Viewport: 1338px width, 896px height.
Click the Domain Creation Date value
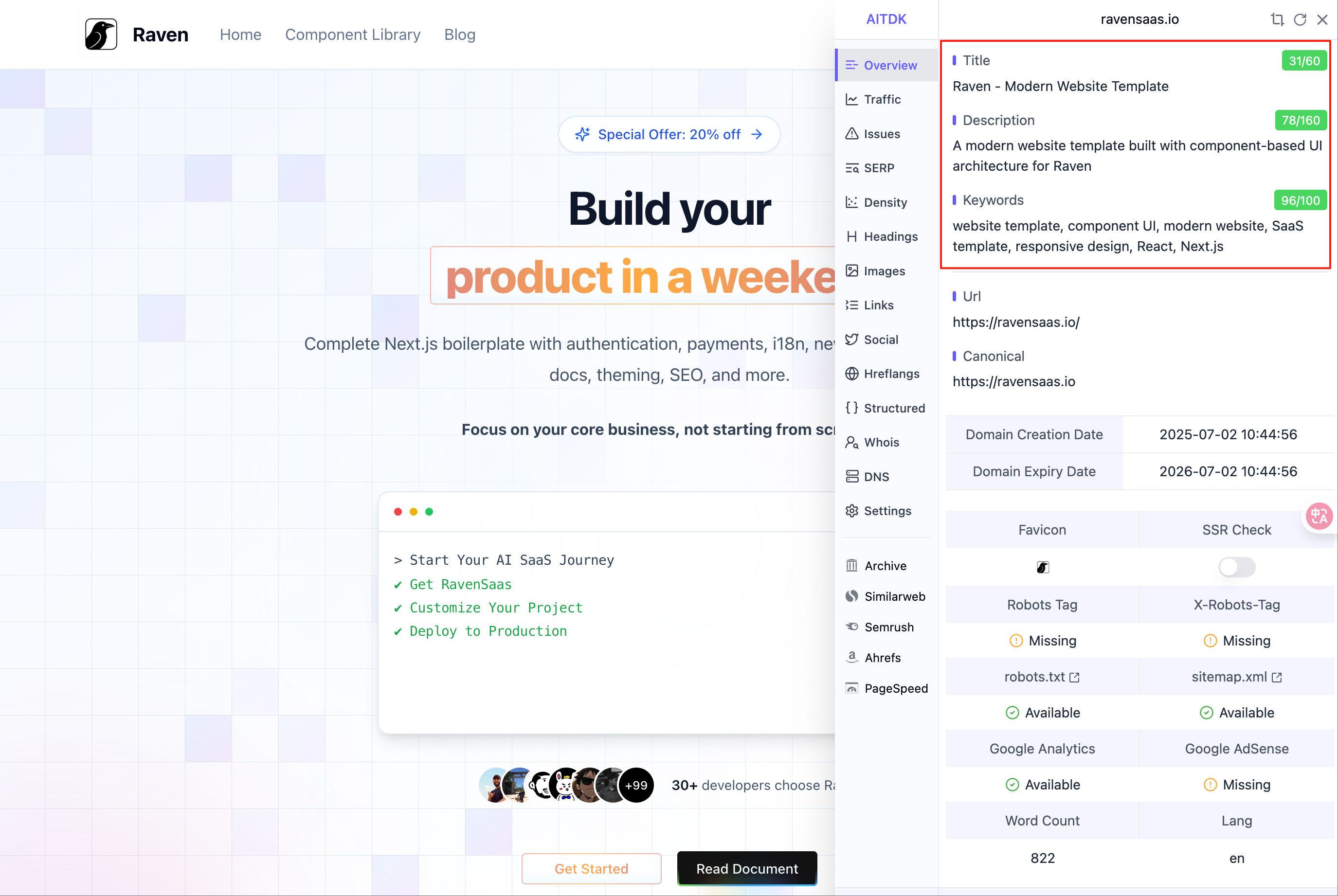[x=1228, y=434]
